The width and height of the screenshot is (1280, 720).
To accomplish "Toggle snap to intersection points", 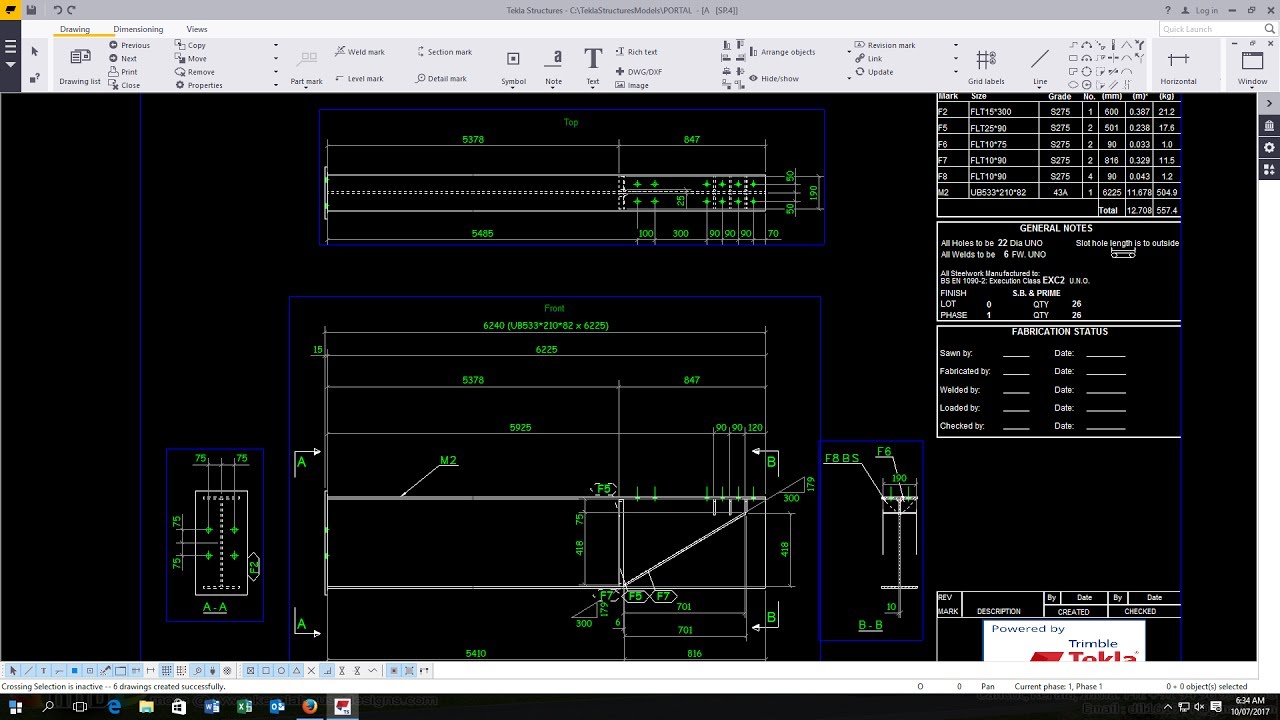I will [311, 670].
